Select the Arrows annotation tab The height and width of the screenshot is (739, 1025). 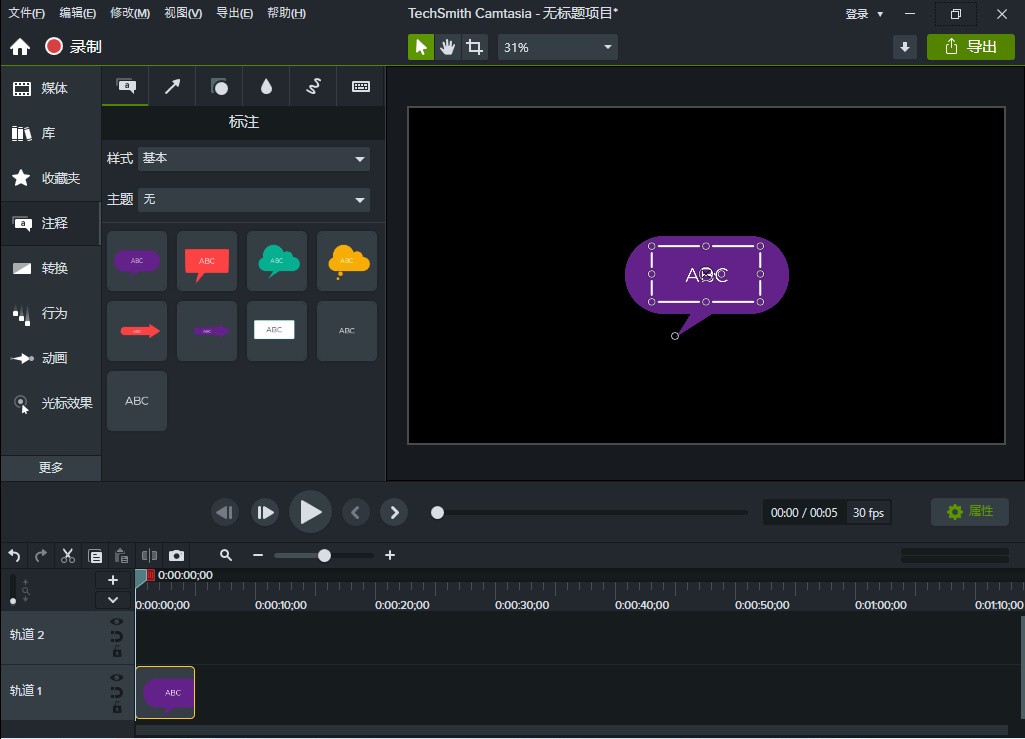pos(171,86)
